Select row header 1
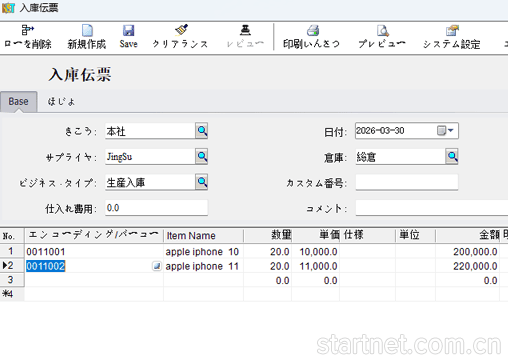Viewport: 508px width, 361px height. tap(12, 251)
